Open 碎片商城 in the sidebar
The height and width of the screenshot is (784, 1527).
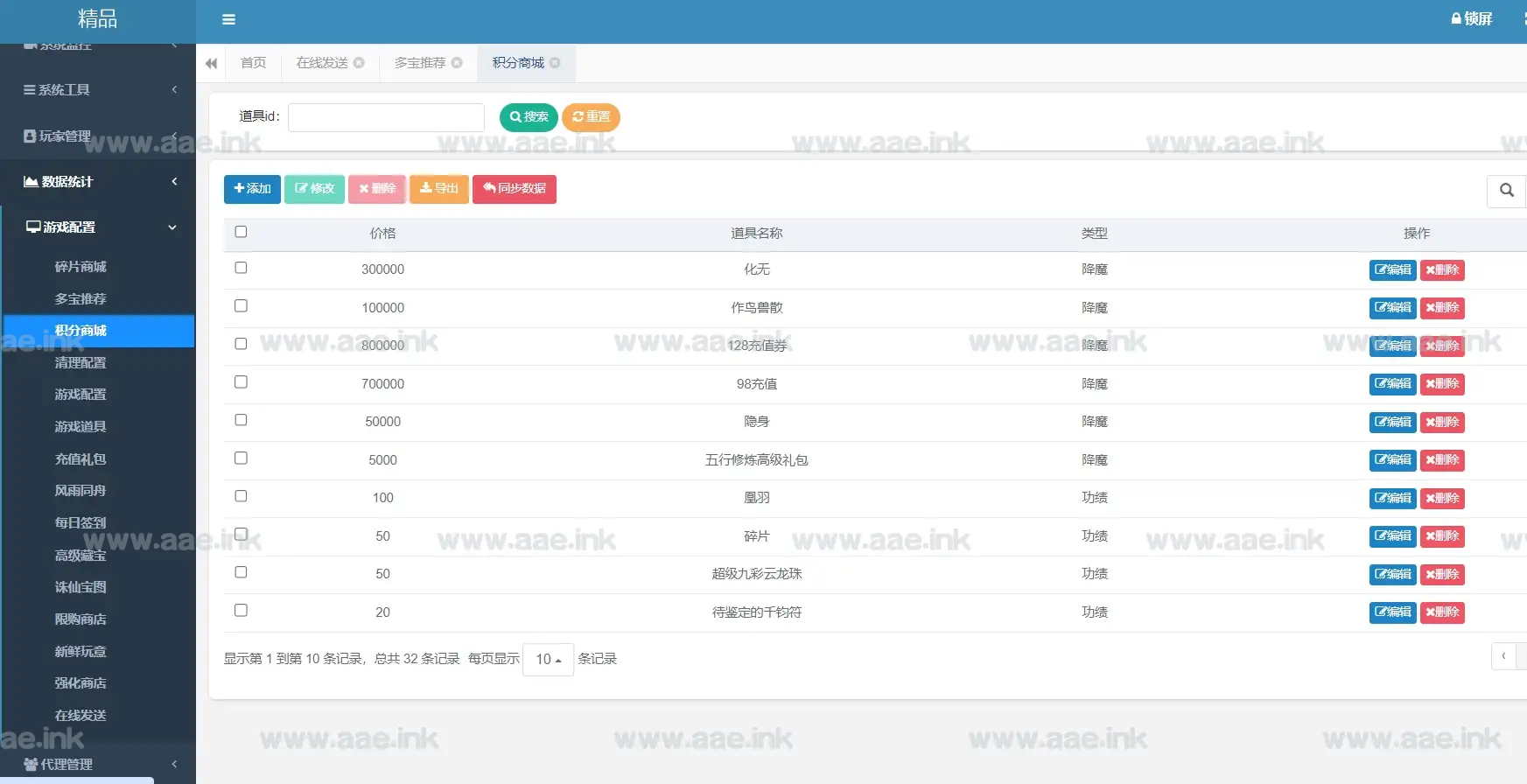(81, 267)
